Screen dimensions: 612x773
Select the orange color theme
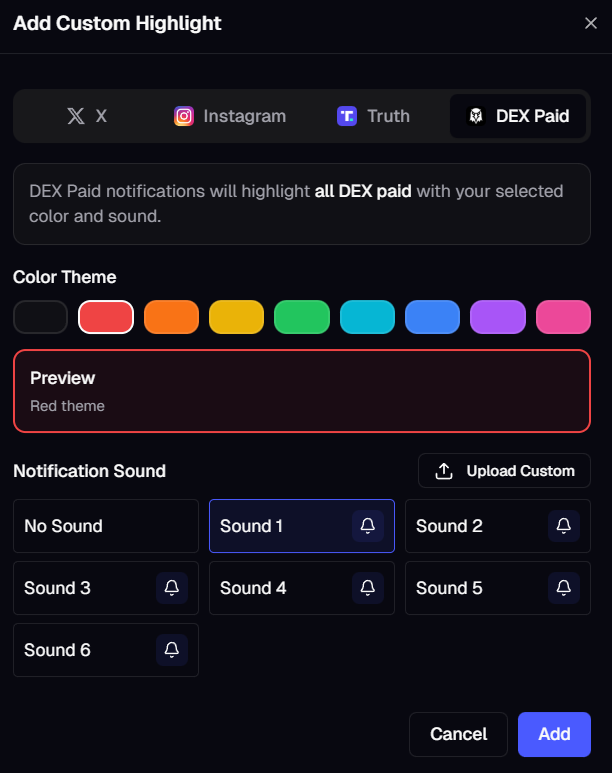(171, 317)
